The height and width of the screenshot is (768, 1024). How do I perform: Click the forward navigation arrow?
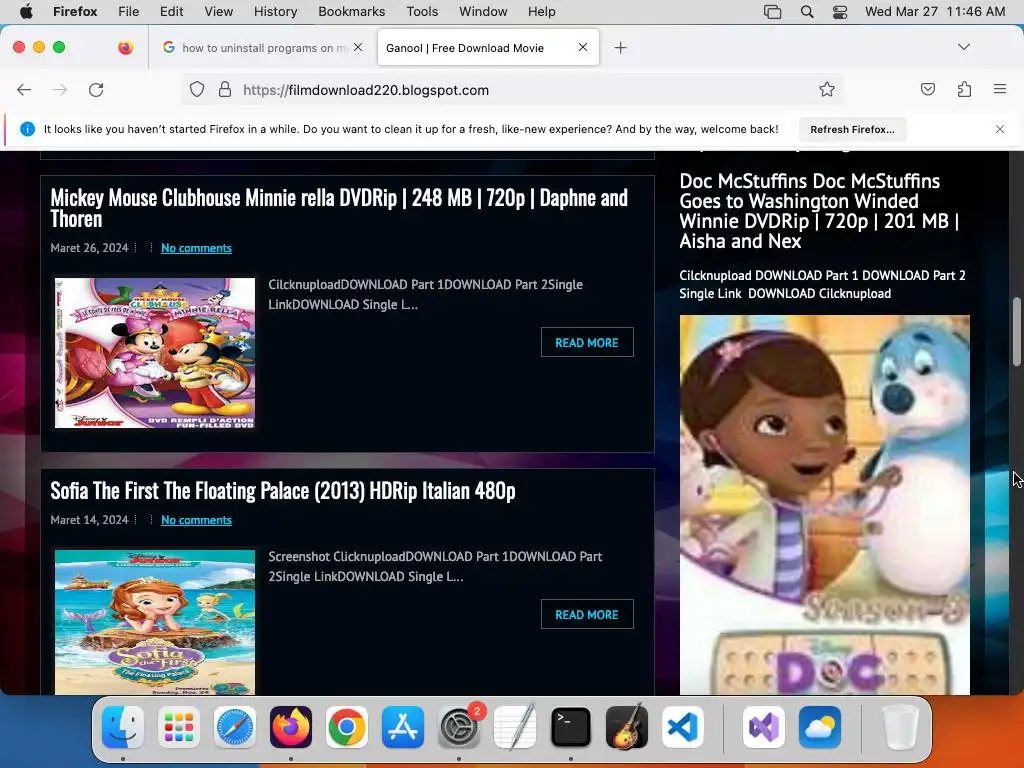click(60, 90)
